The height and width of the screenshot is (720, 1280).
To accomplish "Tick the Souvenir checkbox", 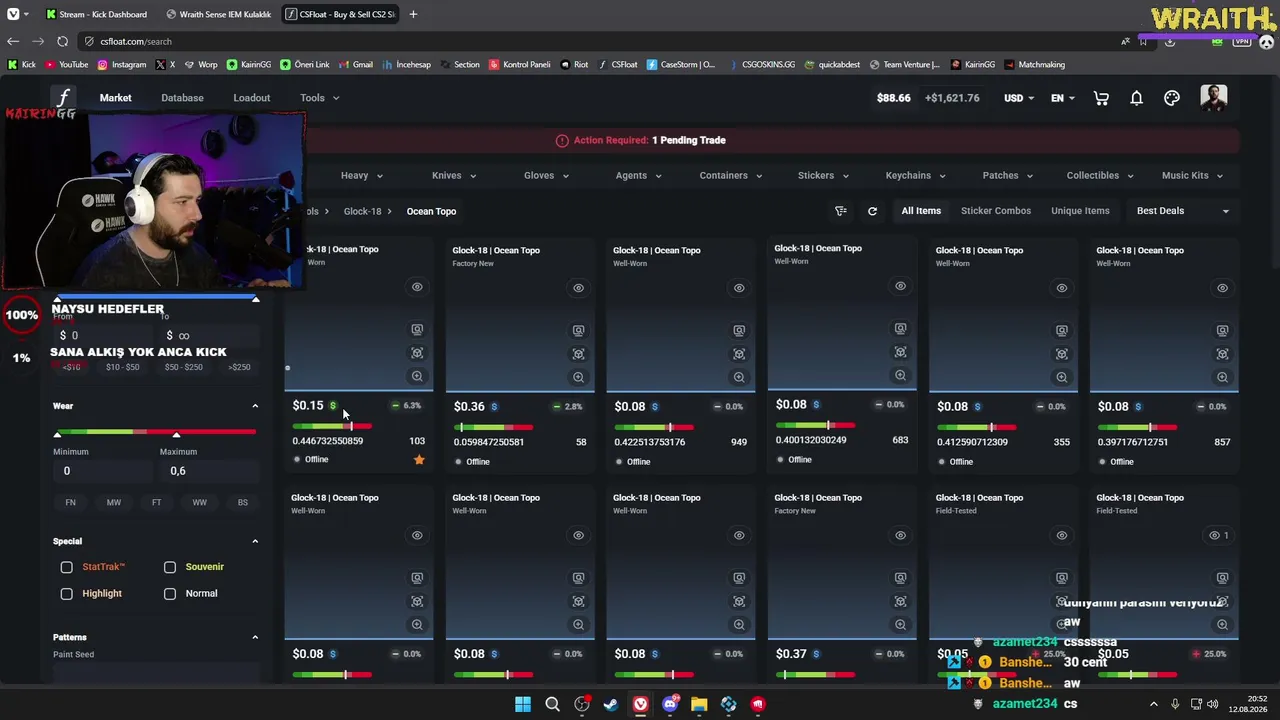I will point(170,567).
